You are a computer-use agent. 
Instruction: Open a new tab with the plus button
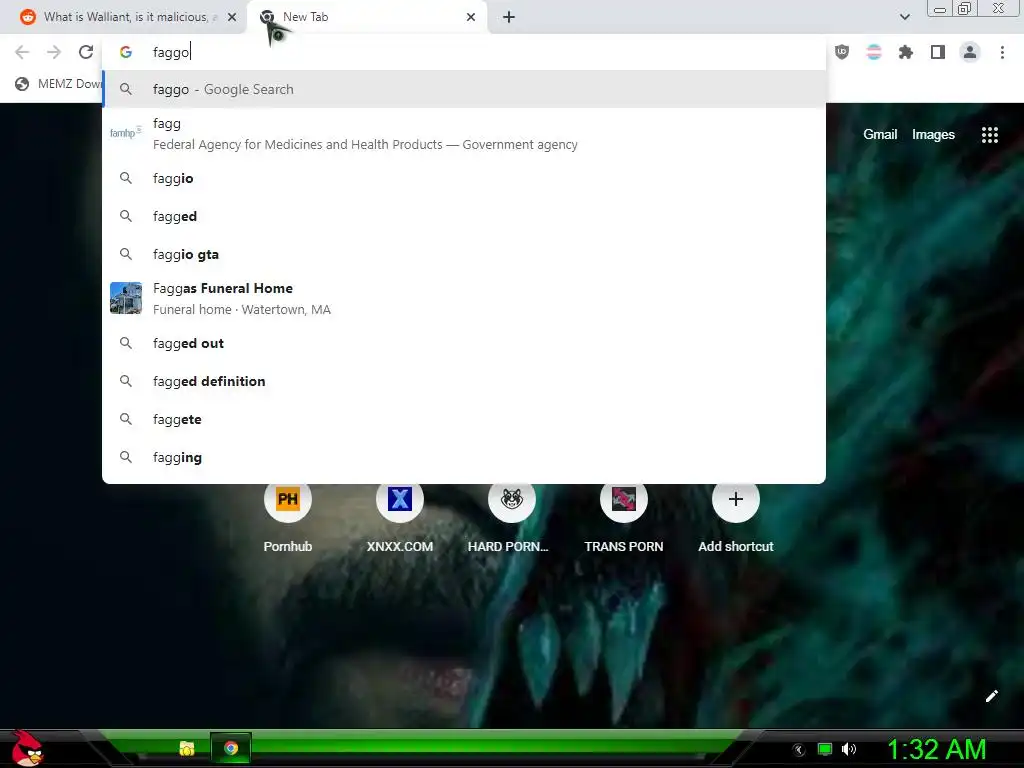point(509,17)
